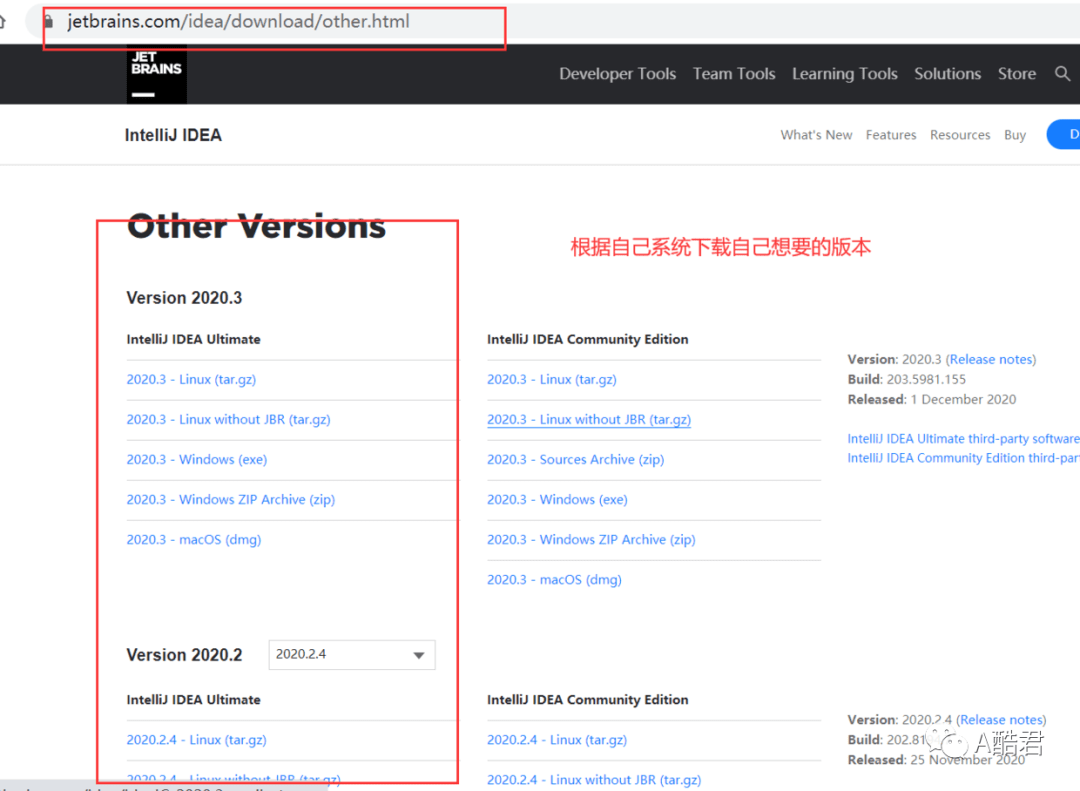Download Community 2020.2.4 - Linux (tar.gz)
1080x791 pixels.
(x=557, y=740)
